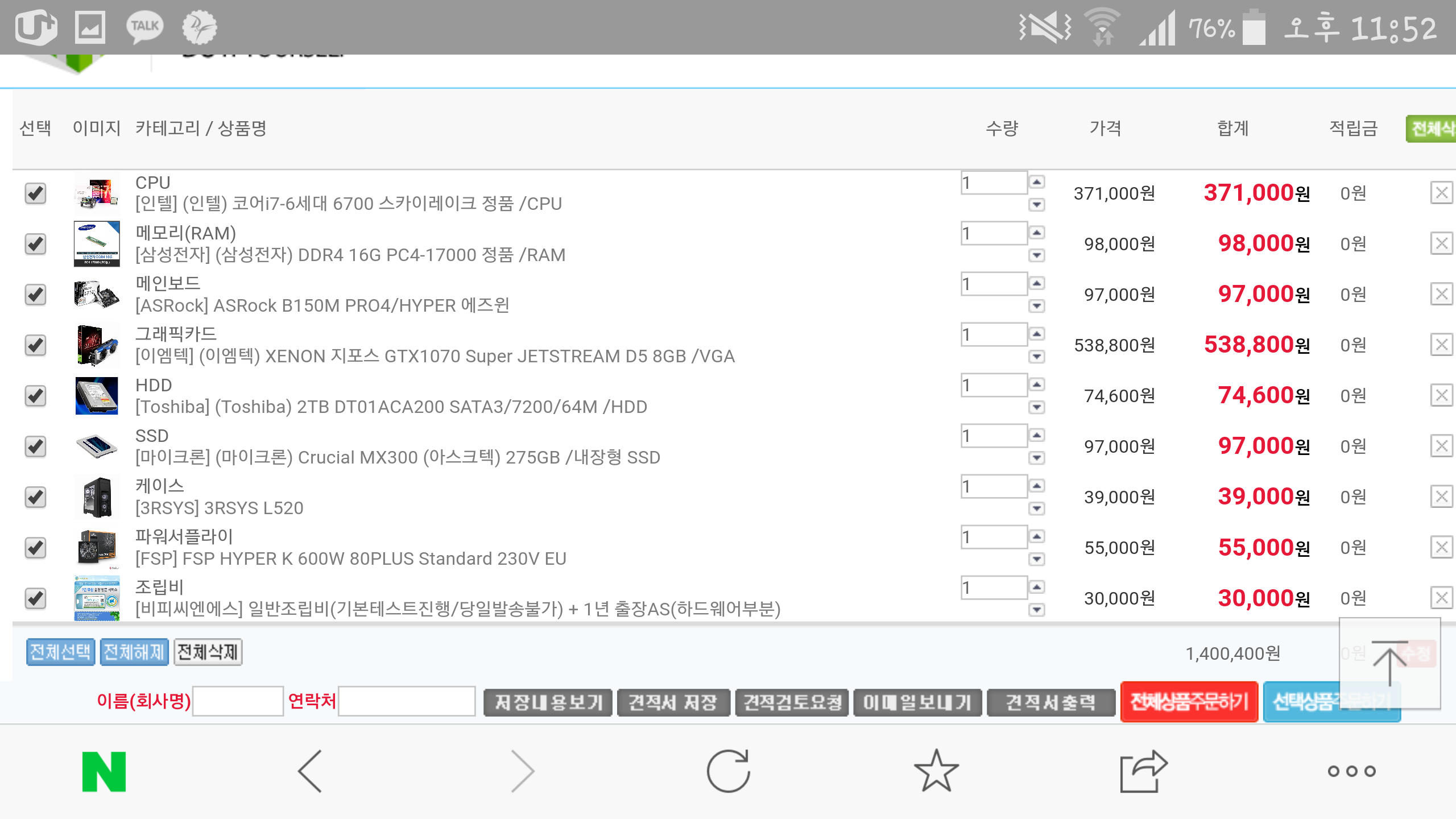Tap the Naver home N icon
Screen dimensions: 1456x819
(104, 771)
